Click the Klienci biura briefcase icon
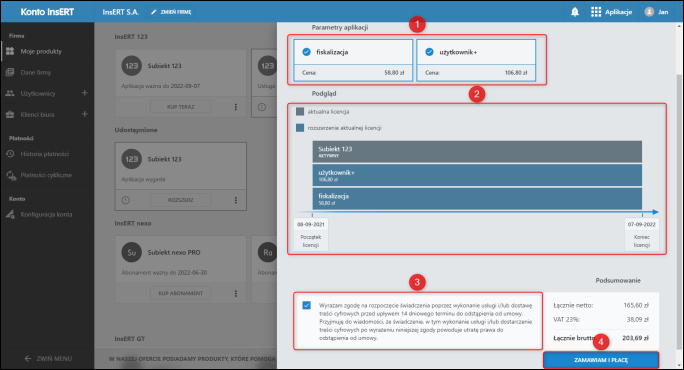684x370 pixels. point(10,114)
